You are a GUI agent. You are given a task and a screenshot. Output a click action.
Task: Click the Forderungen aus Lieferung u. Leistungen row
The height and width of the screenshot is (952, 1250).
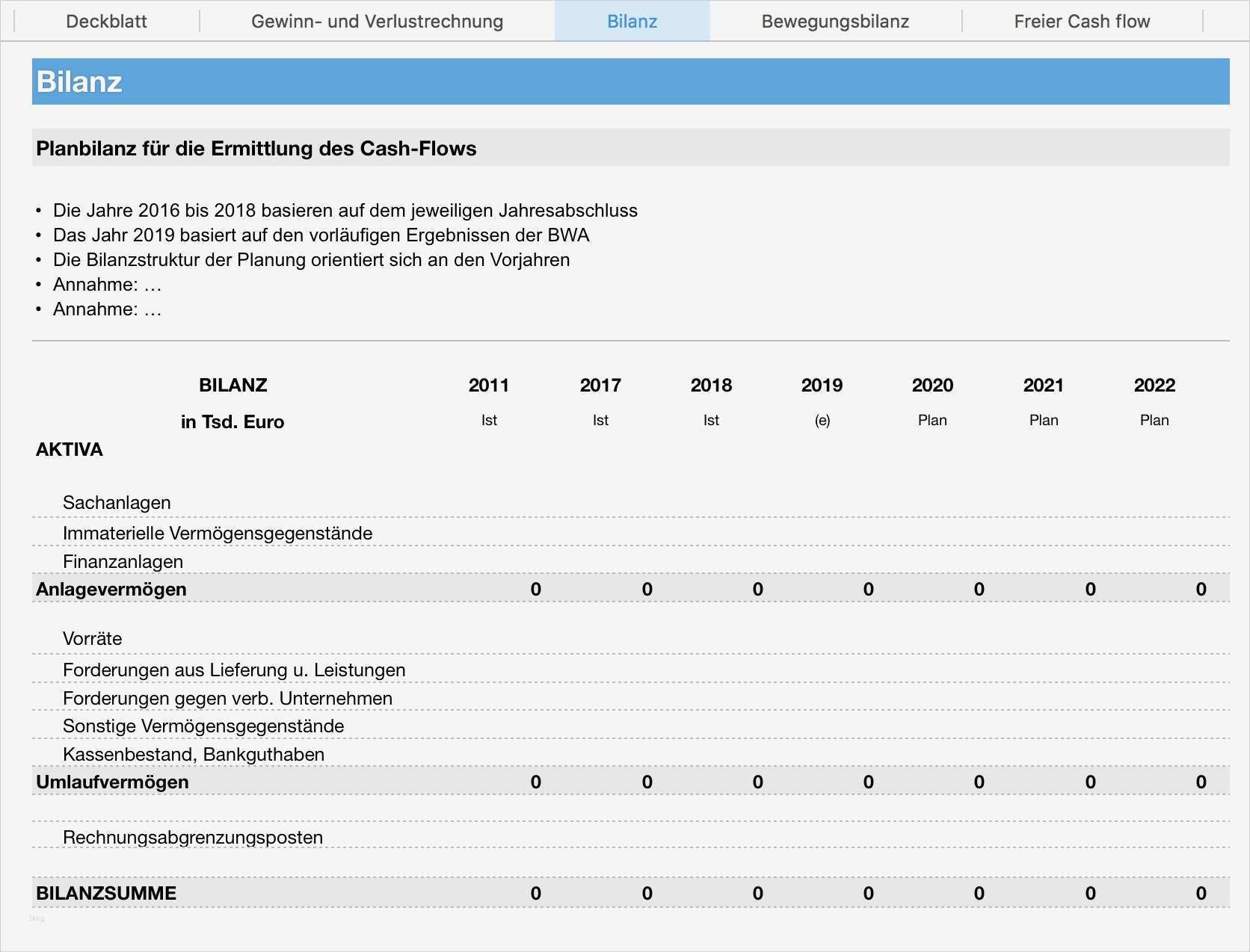pyautogui.click(x=233, y=670)
